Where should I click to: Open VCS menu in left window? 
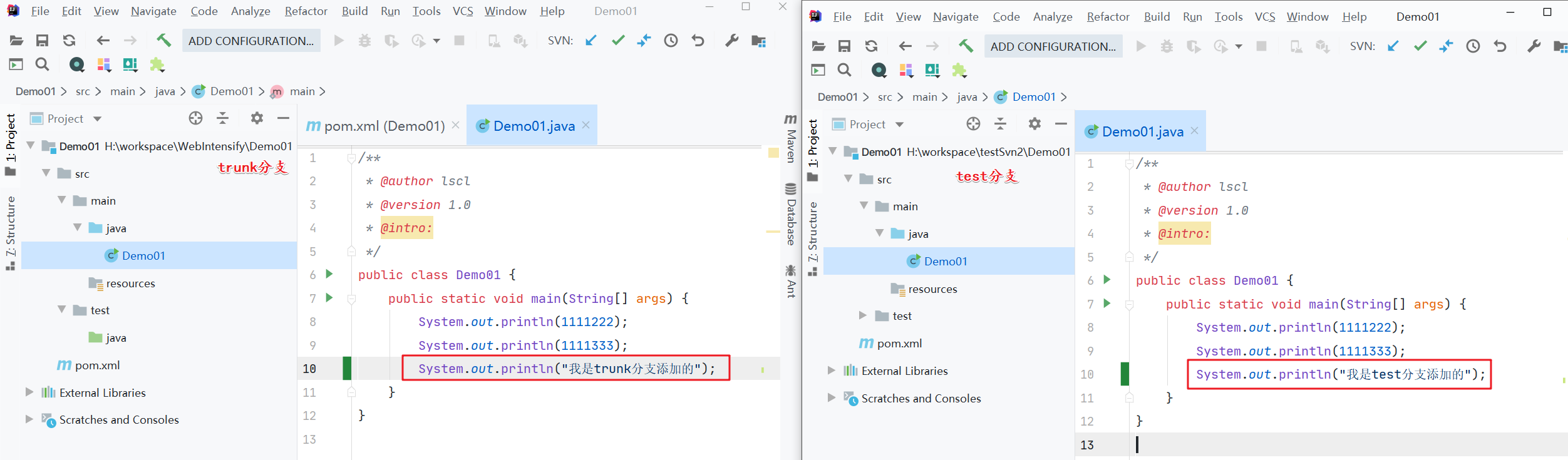[x=463, y=11]
